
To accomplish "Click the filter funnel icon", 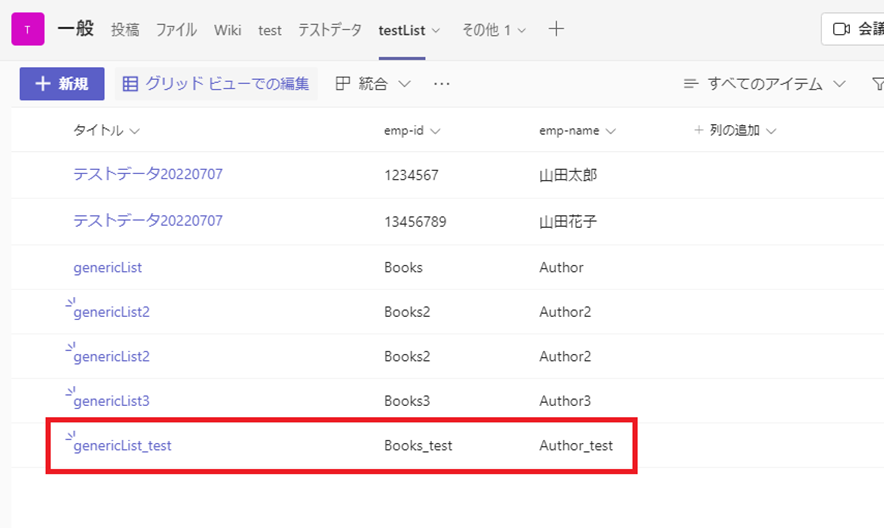I will point(877,84).
